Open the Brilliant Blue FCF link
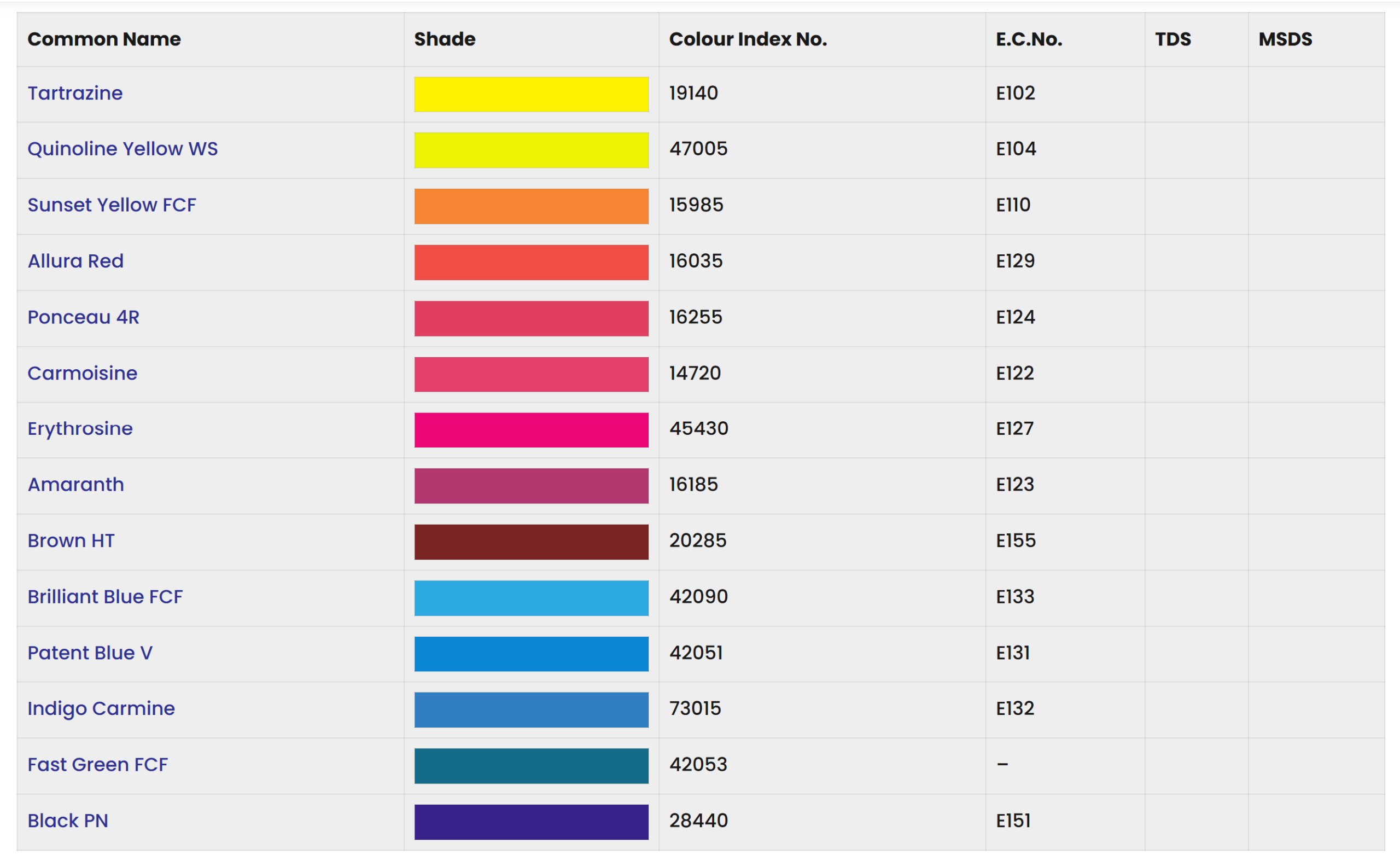Image resolution: width=1400 pixels, height=855 pixels. 105,597
